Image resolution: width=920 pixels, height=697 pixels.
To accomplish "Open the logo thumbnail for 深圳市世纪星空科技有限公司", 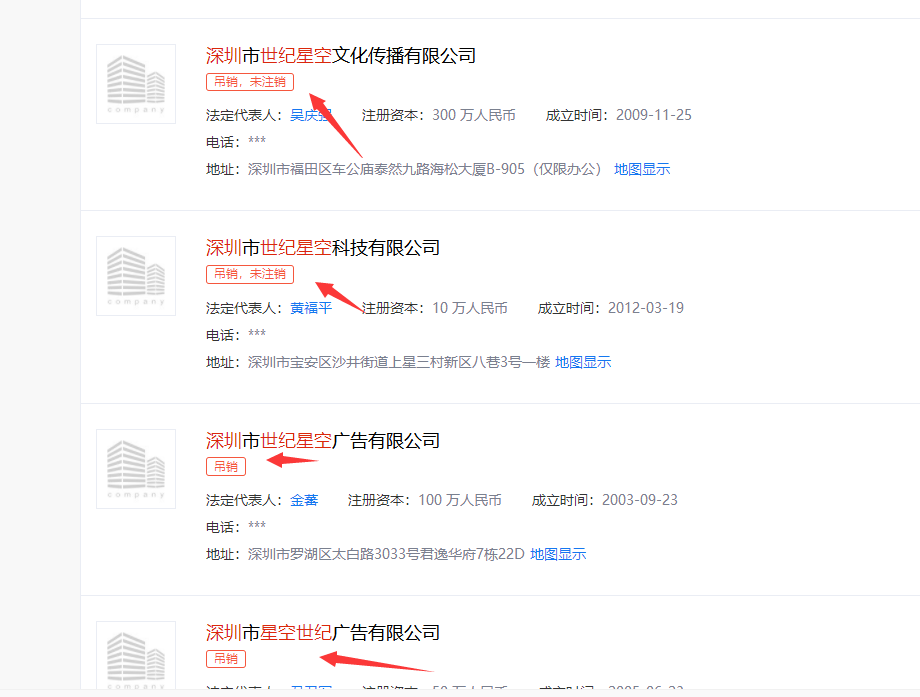I will coord(136,276).
